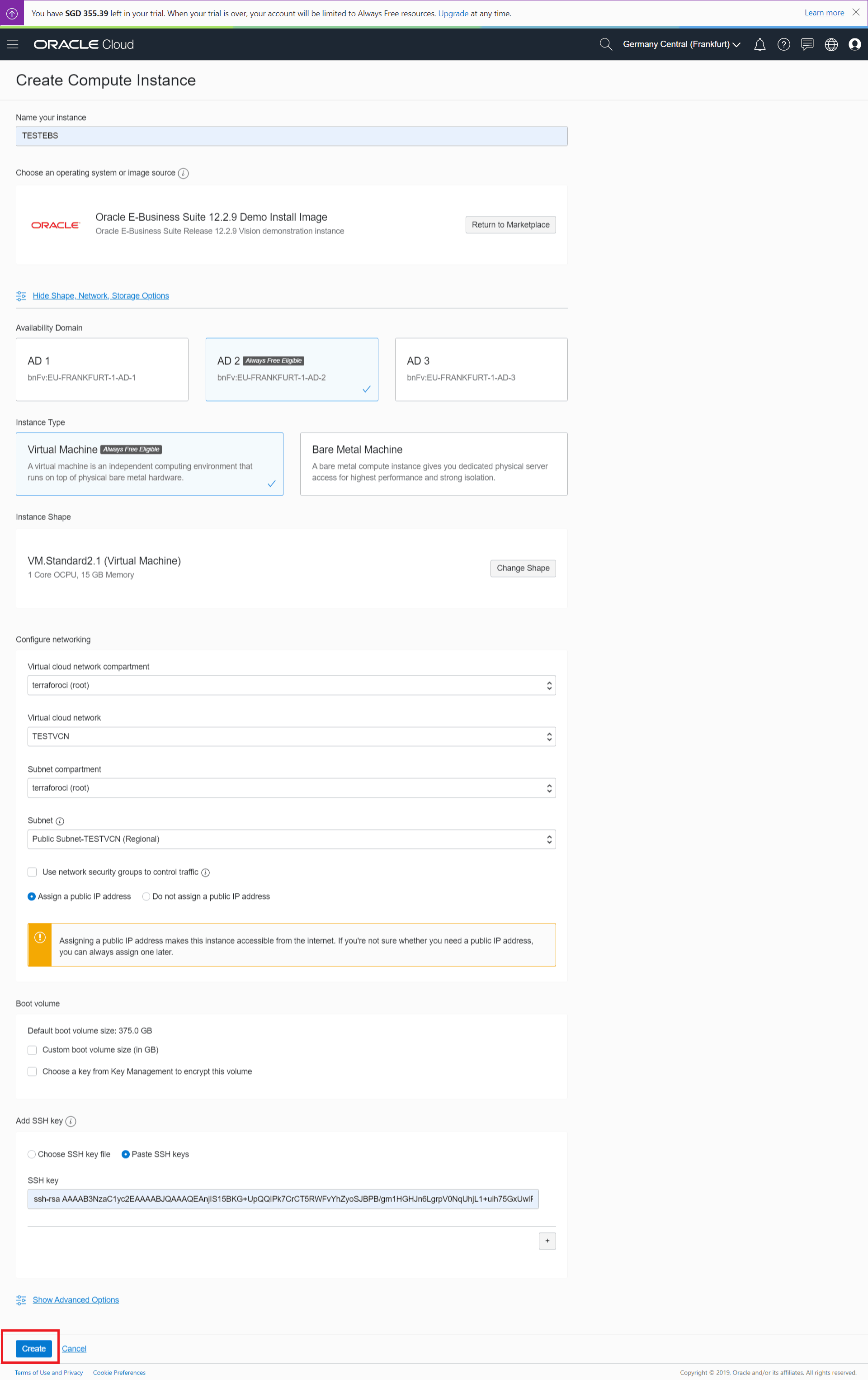Screen dimensions: 868x1380
Task: Open the help icon
Action: pos(784,44)
